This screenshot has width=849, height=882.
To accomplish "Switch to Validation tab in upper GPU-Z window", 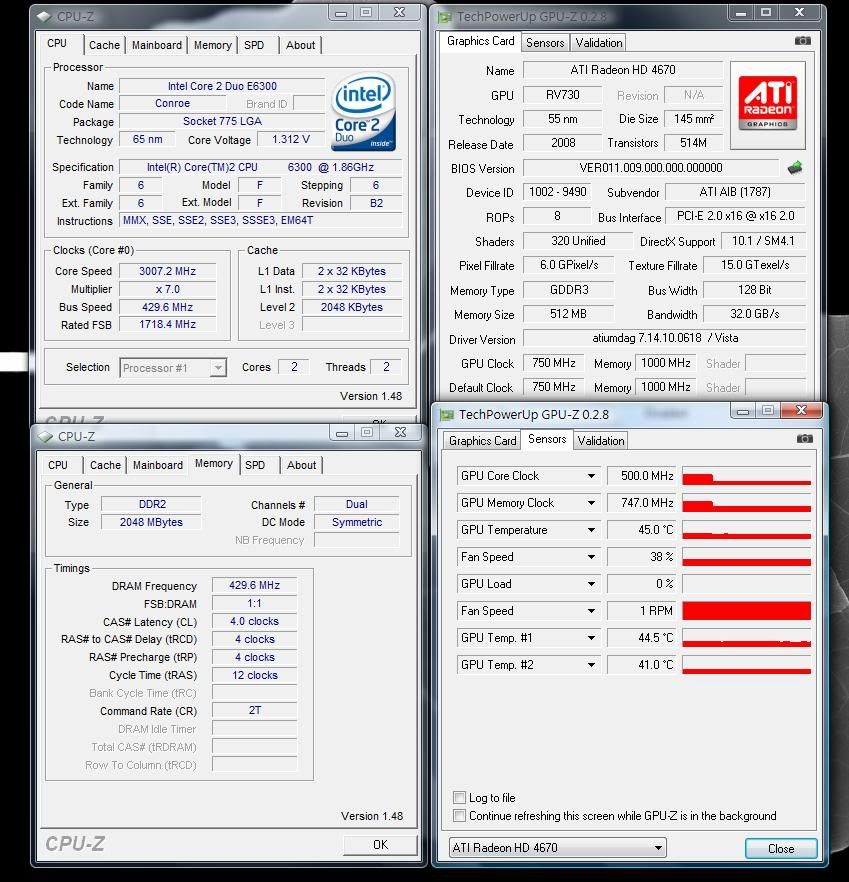I will click(x=599, y=43).
